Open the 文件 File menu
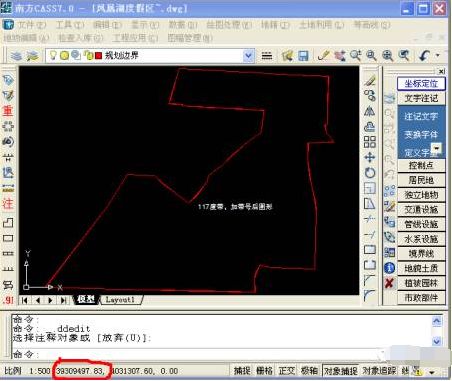This screenshot has height=381, width=452. 31,25
